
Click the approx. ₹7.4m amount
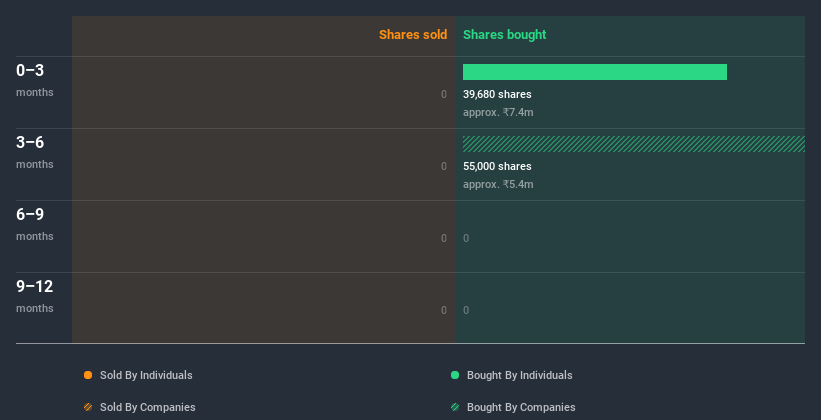498,112
